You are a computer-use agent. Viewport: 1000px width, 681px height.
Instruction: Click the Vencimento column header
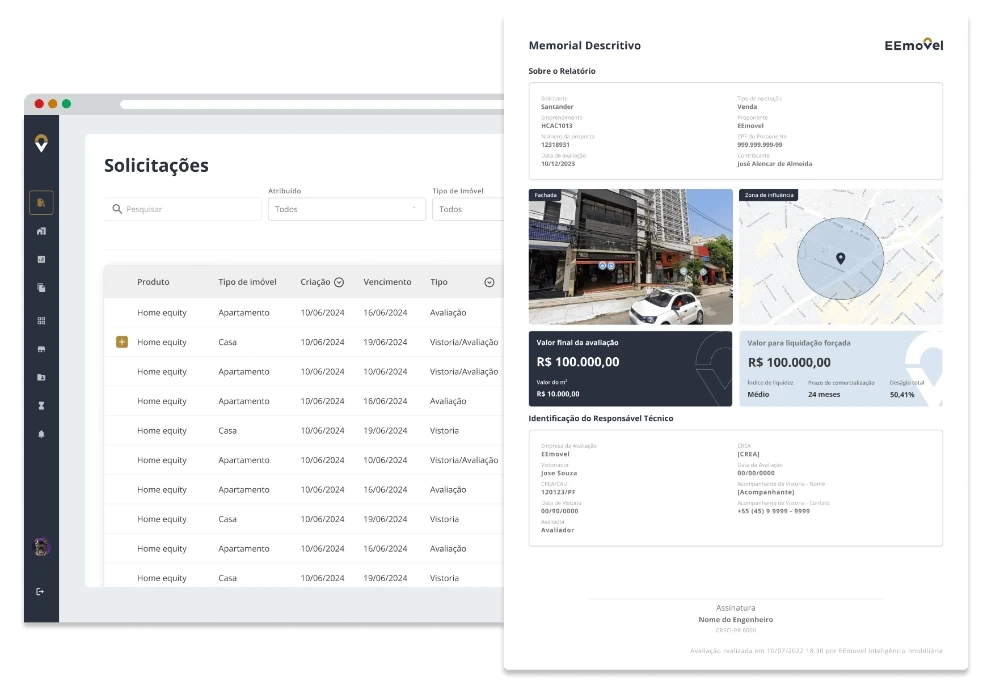[x=387, y=282]
